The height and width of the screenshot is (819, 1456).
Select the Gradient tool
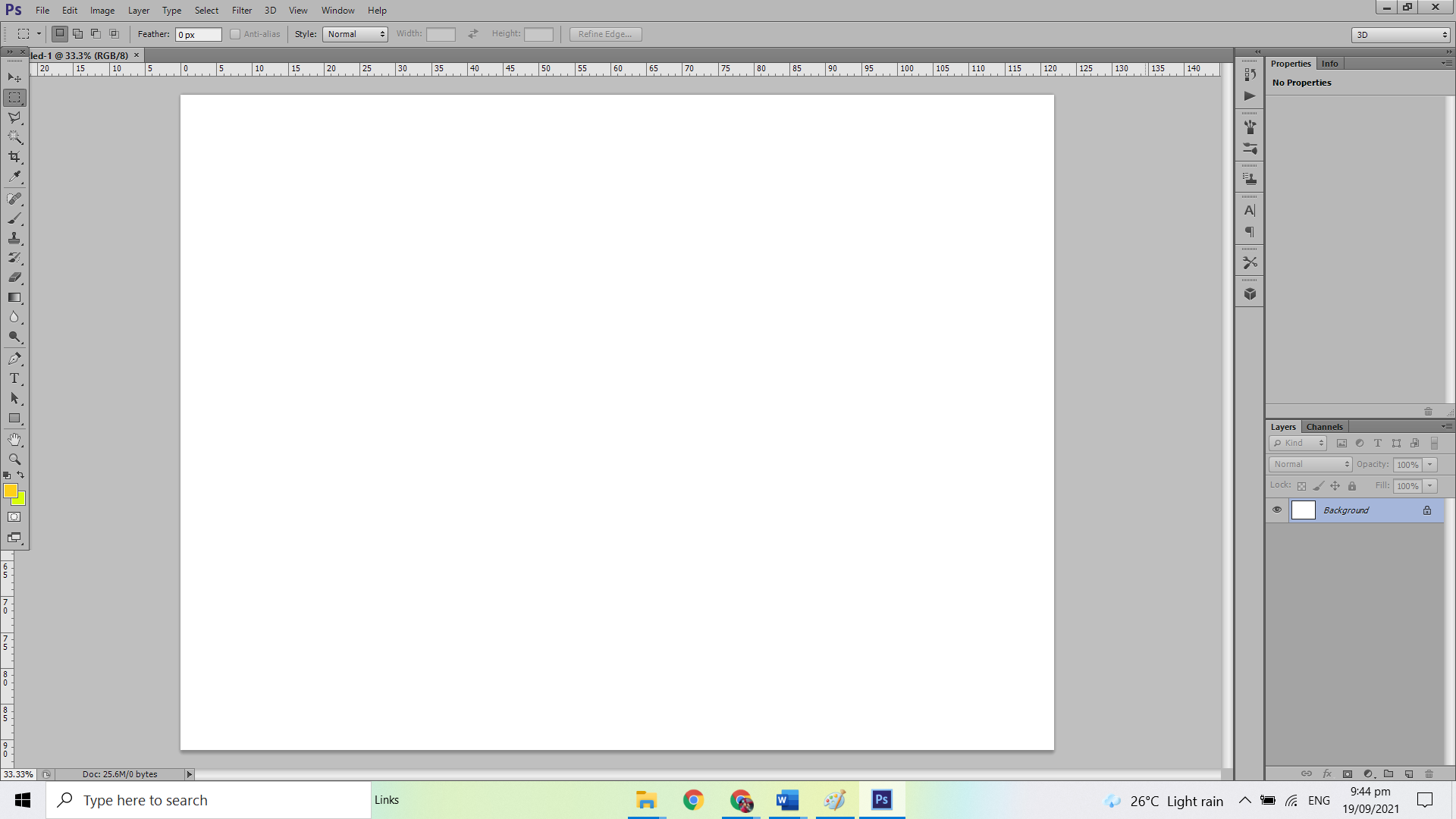[x=14, y=297]
